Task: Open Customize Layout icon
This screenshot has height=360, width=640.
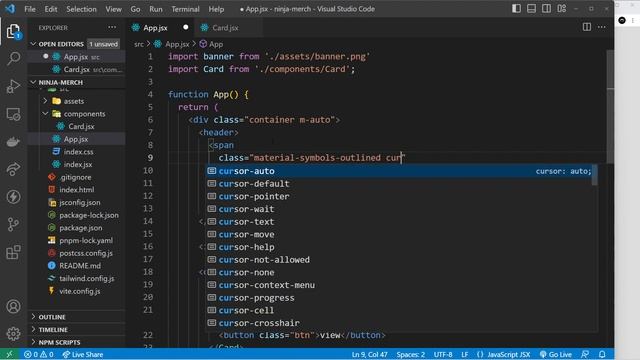Action: tap(562, 9)
